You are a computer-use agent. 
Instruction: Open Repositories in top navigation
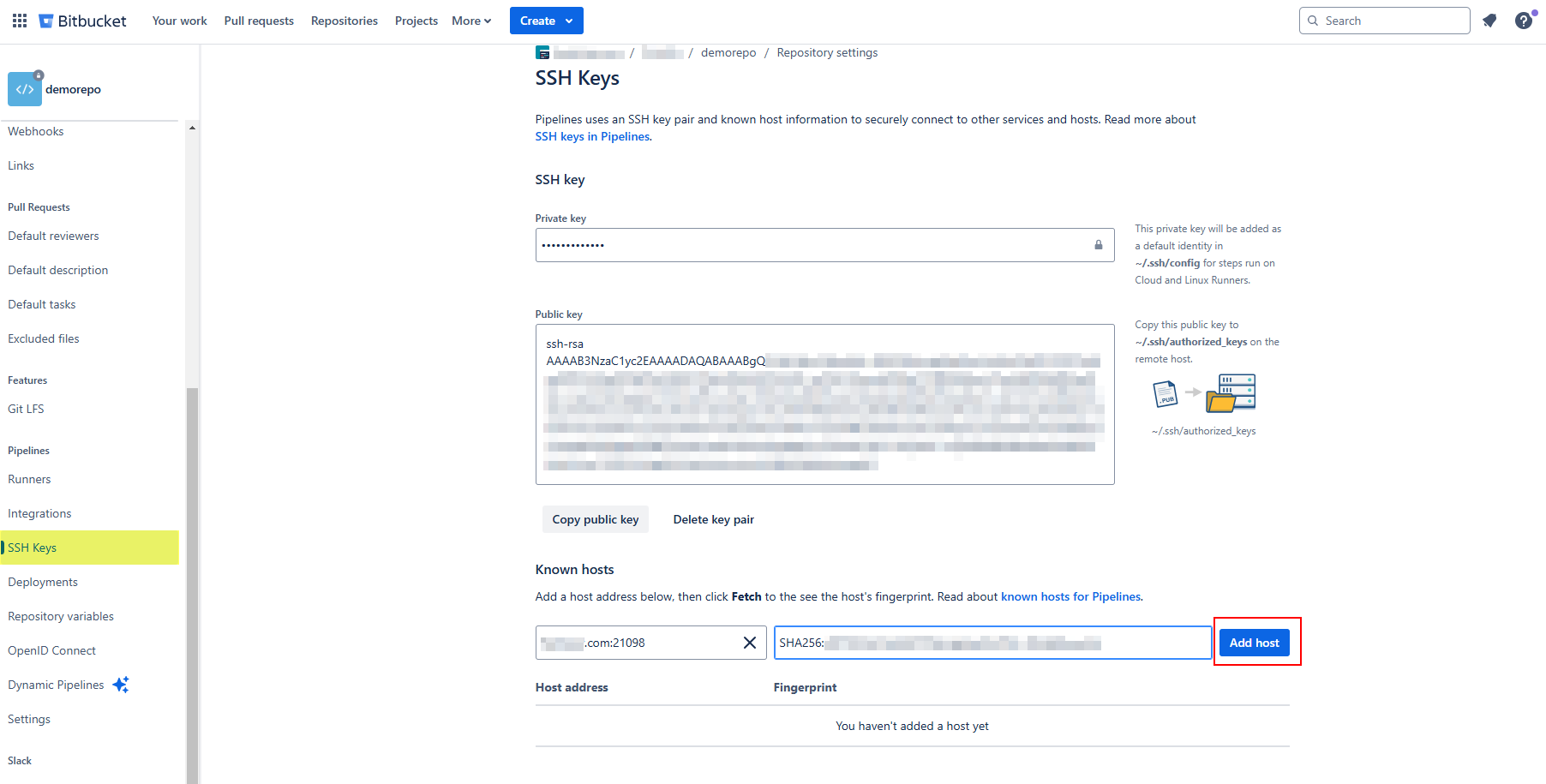pos(345,21)
